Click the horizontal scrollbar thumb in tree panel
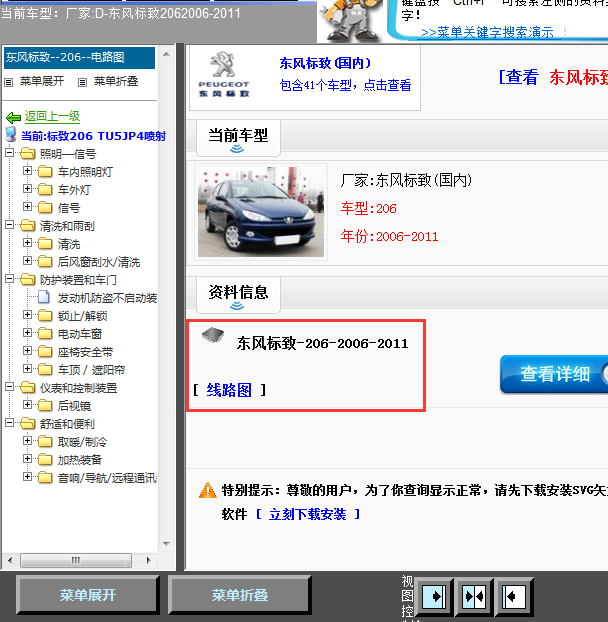 point(76,560)
